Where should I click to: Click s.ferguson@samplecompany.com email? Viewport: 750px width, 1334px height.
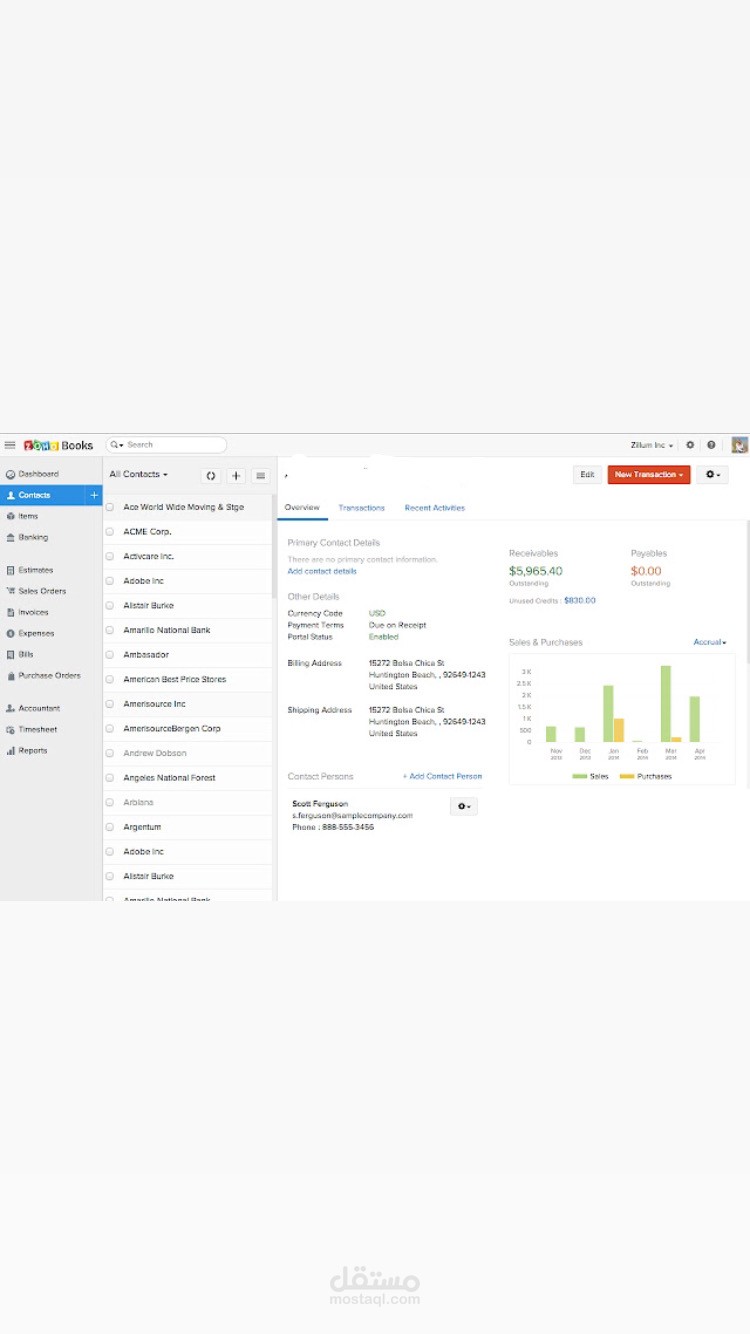352,815
